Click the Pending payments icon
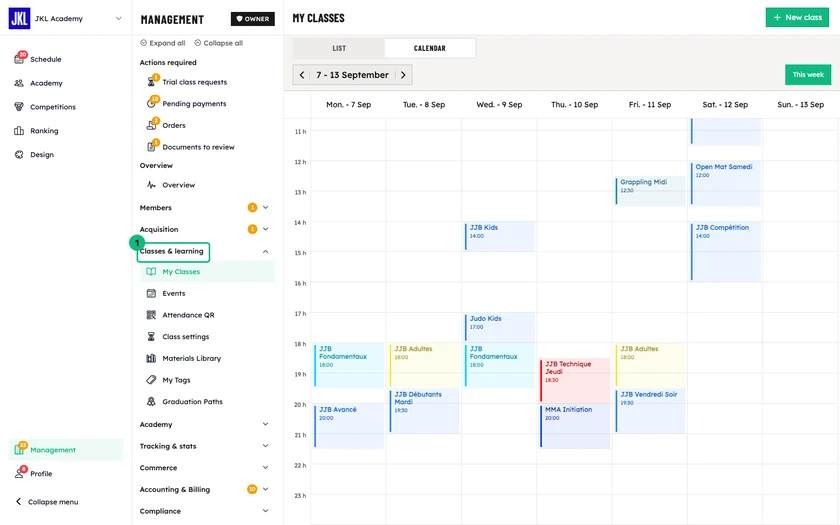 pos(151,103)
